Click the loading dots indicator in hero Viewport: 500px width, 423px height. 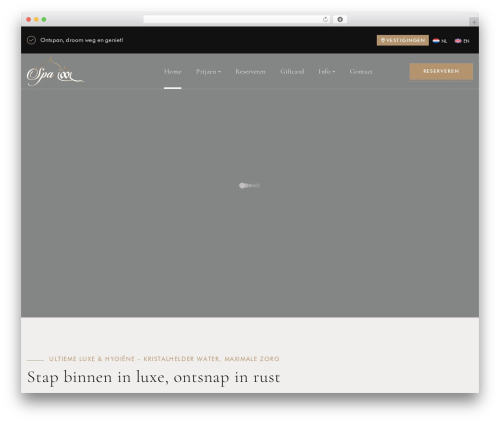click(249, 186)
